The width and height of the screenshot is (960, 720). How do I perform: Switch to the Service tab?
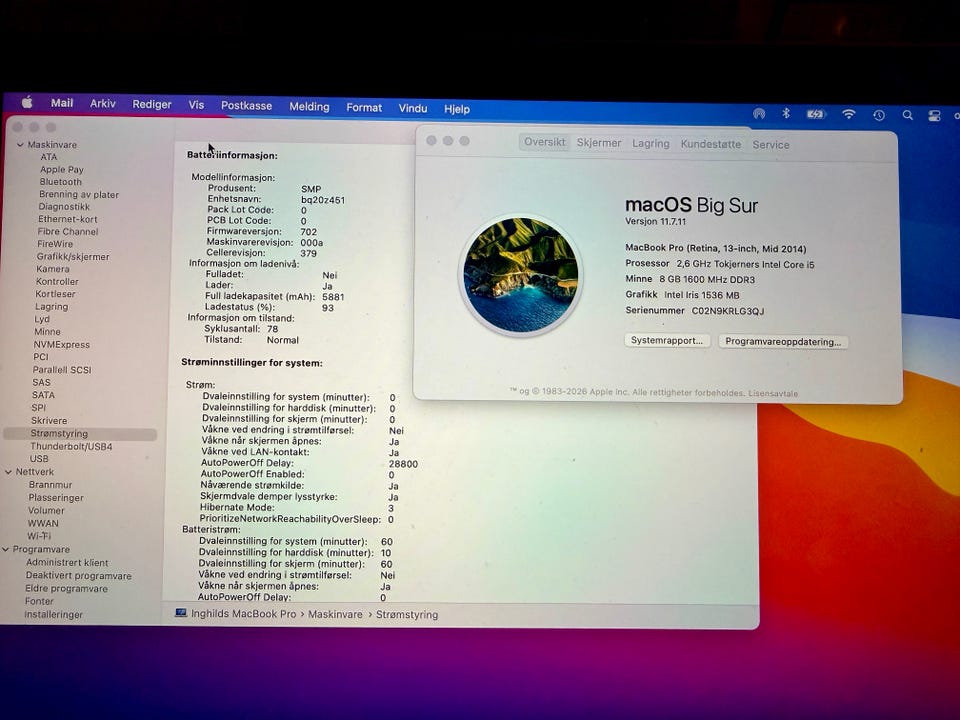coord(770,144)
